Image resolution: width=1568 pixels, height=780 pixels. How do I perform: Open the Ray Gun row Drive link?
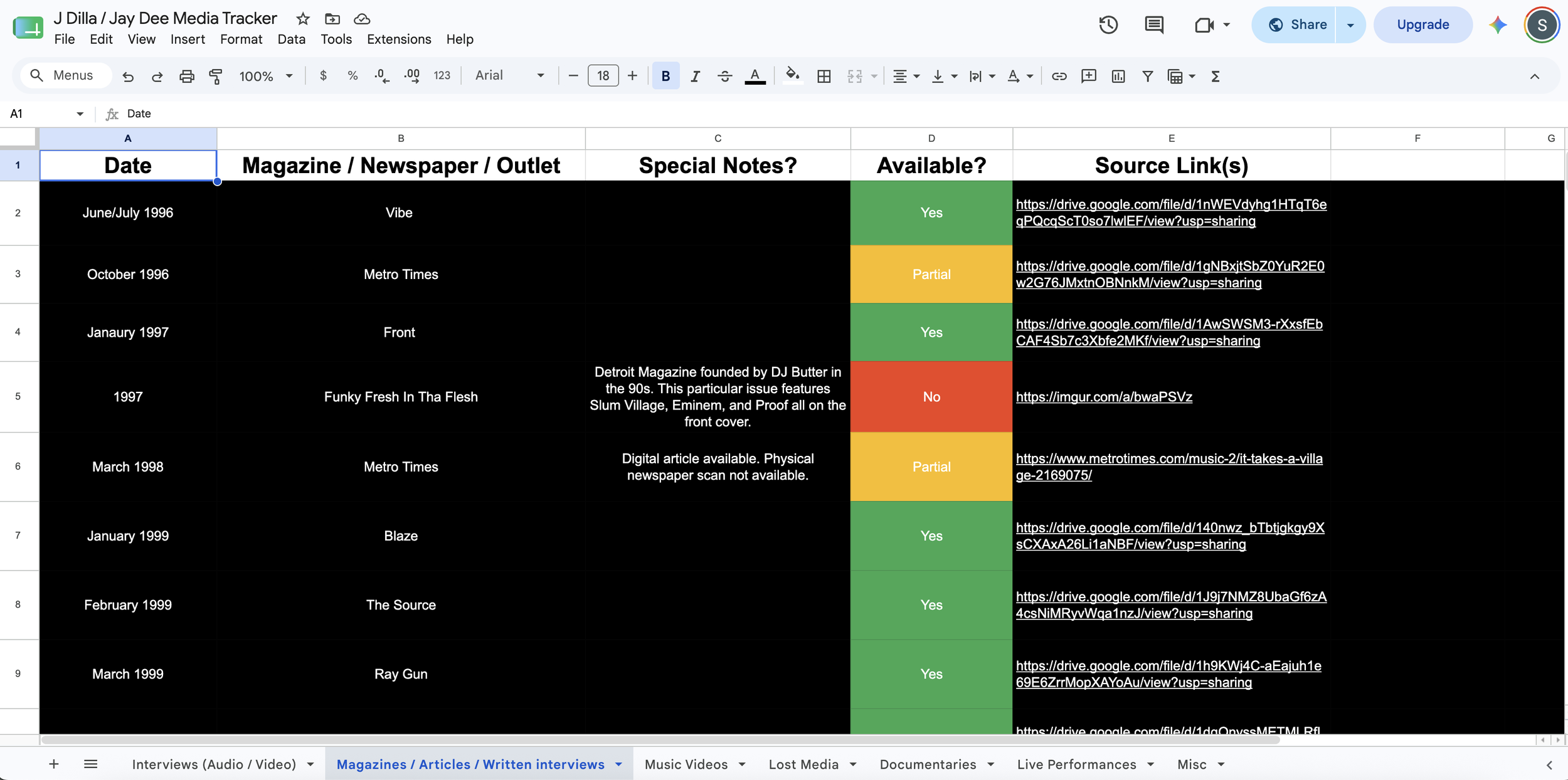click(x=1168, y=674)
